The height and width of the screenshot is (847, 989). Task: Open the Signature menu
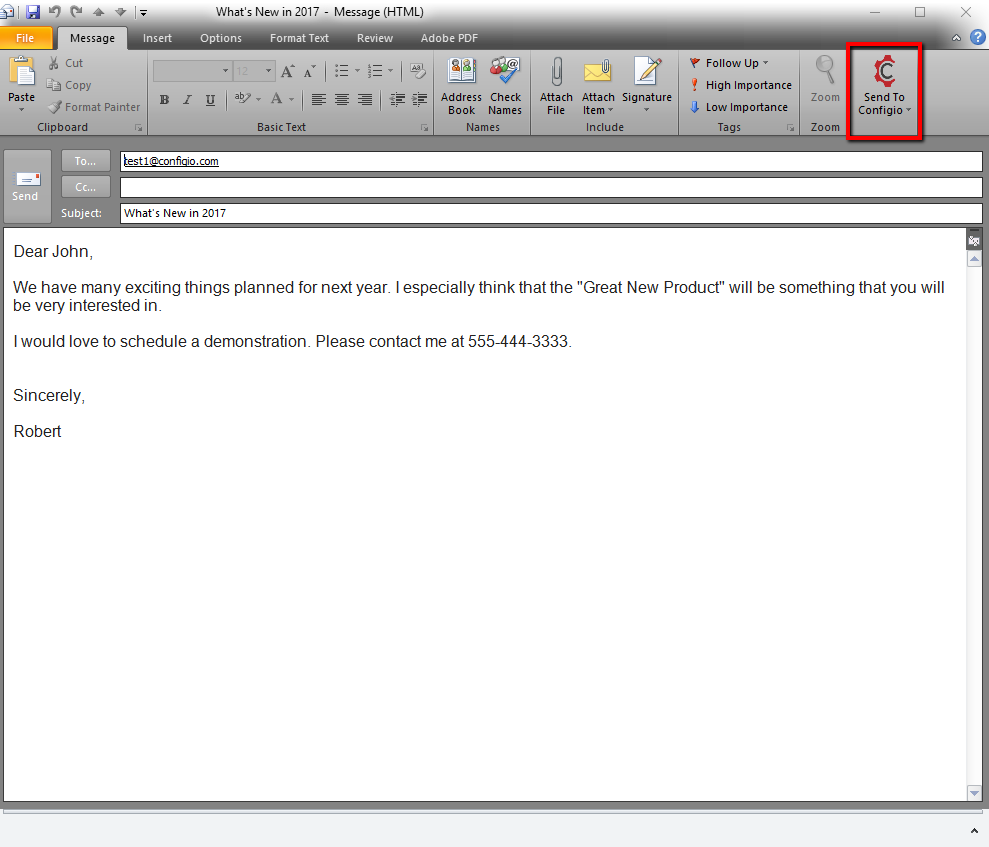click(647, 86)
